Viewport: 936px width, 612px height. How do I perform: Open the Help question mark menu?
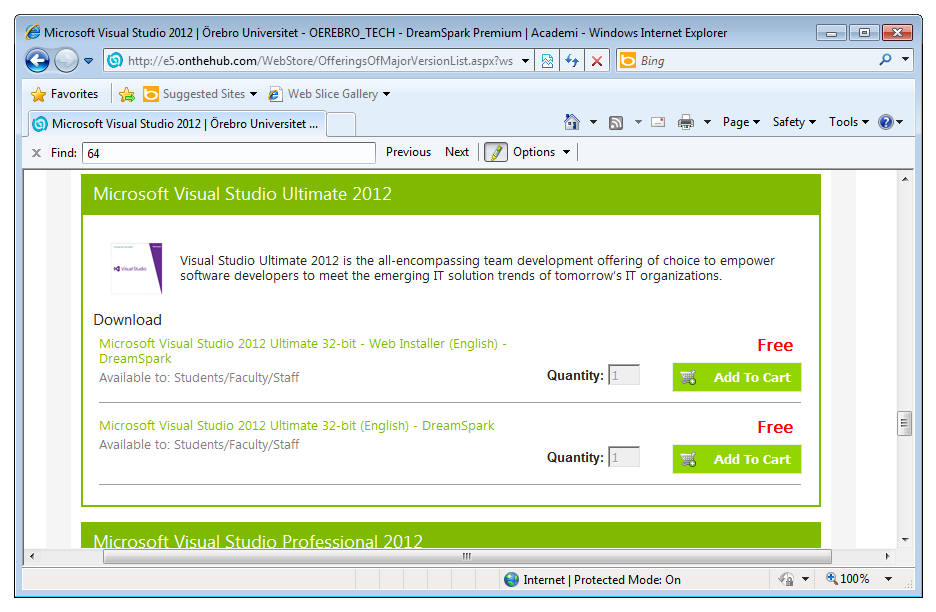point(890,122)
